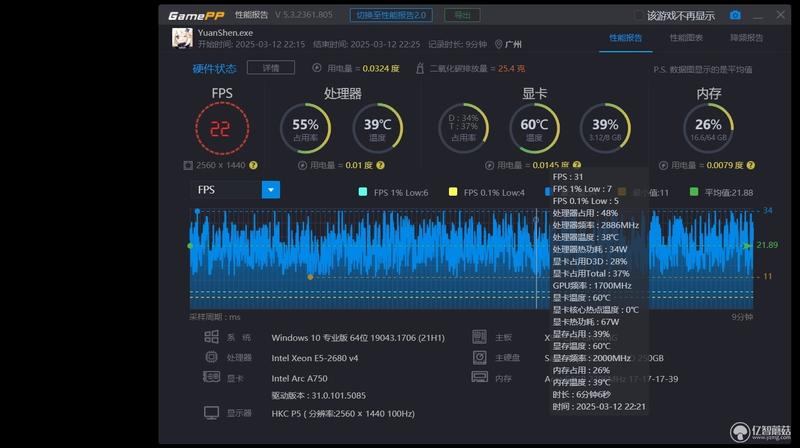
Task: Click the driver version 31.0.101.5085 text
Action: point(318,395)
